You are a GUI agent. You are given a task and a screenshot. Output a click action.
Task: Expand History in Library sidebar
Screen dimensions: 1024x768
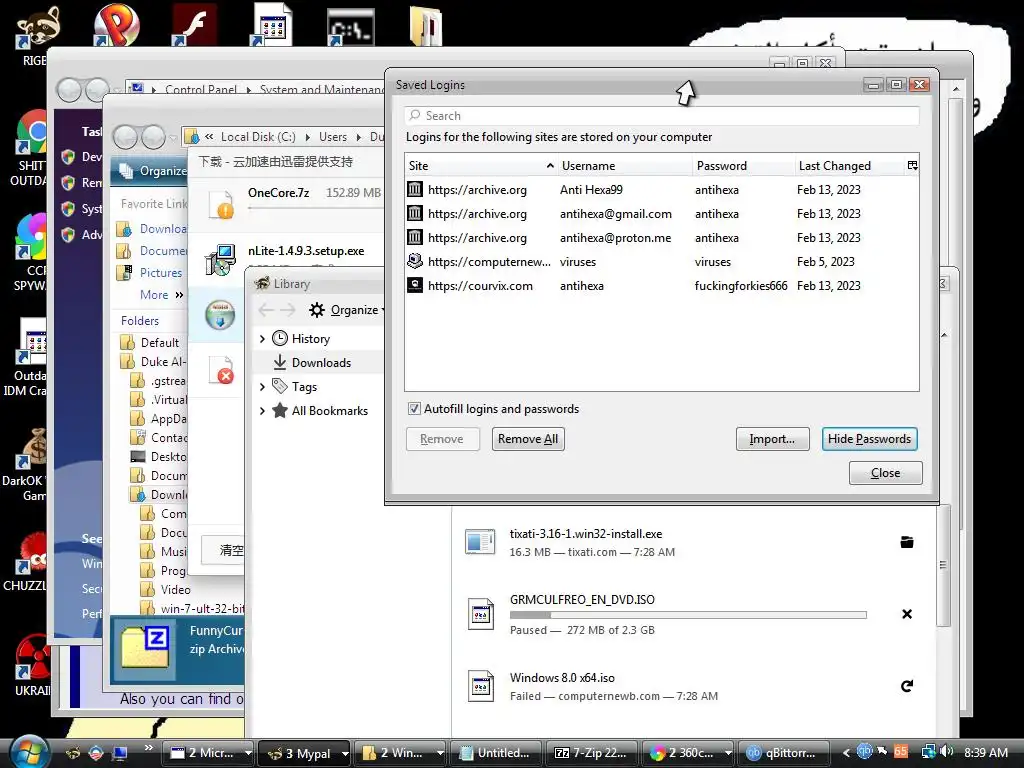(262, 338)
